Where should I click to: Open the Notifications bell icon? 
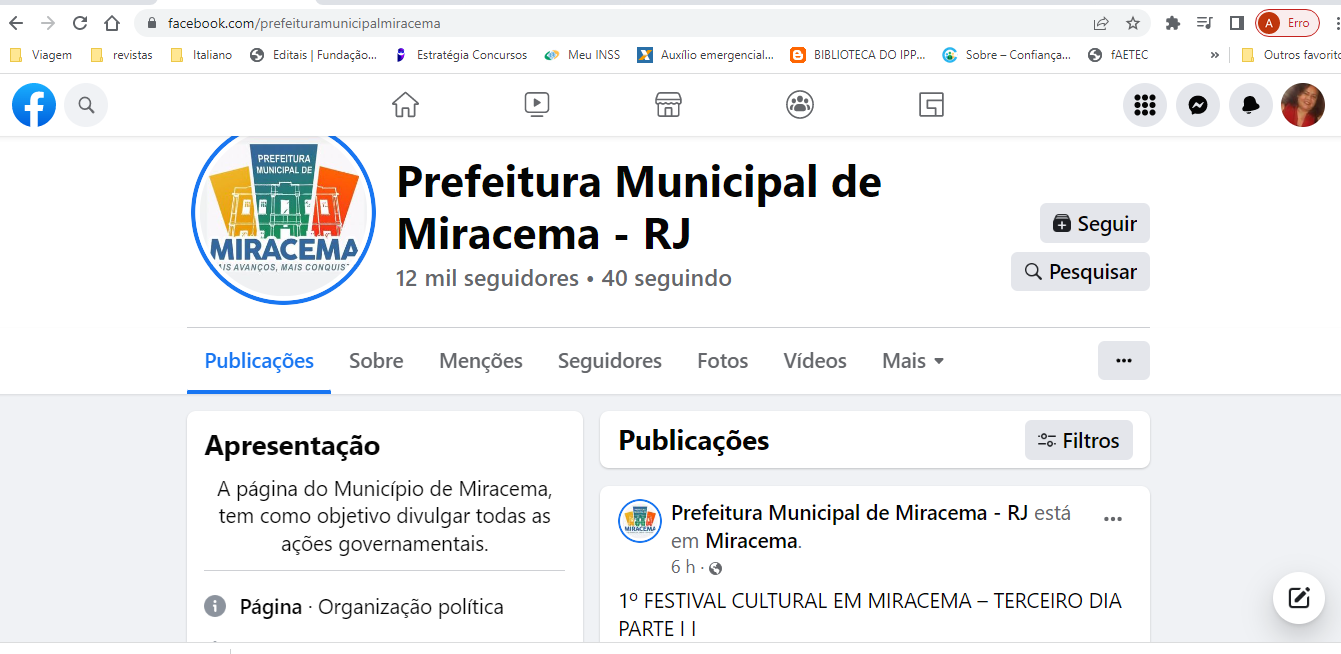[1250, 105]
